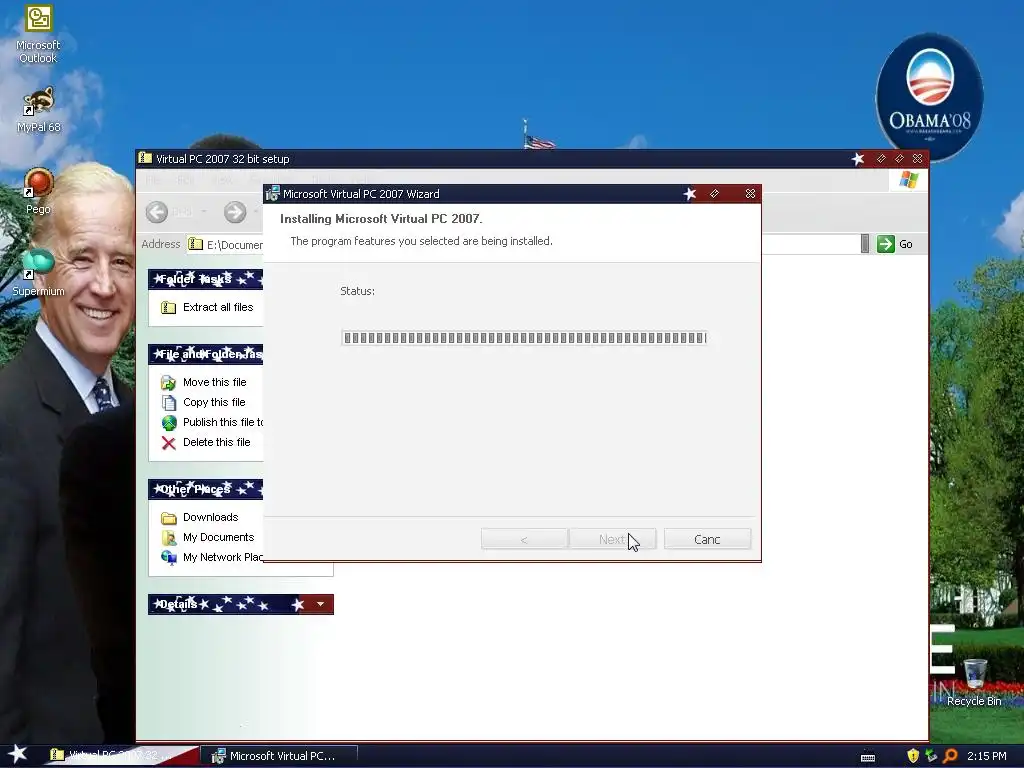
Task: Click Cancel in the Virtual PC wizard
Action: [707, 539]
